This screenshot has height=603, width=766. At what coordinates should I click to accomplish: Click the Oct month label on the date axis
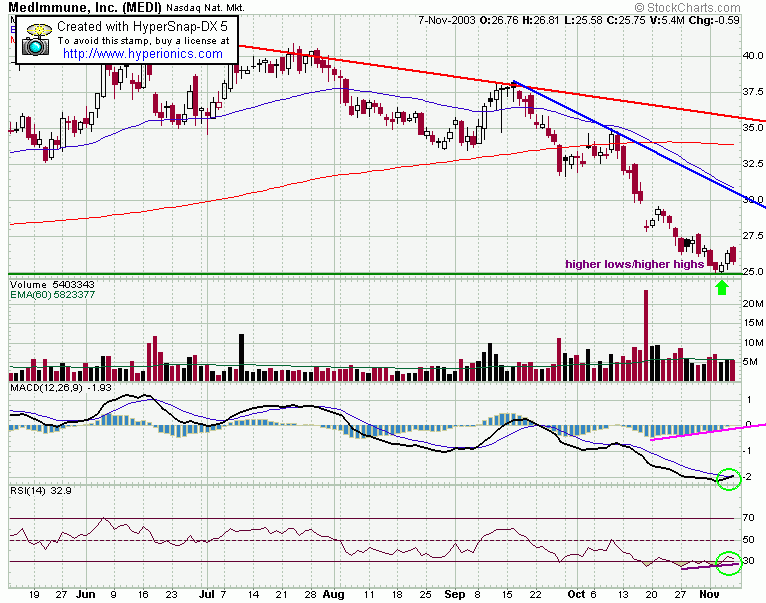pos(576,594)
